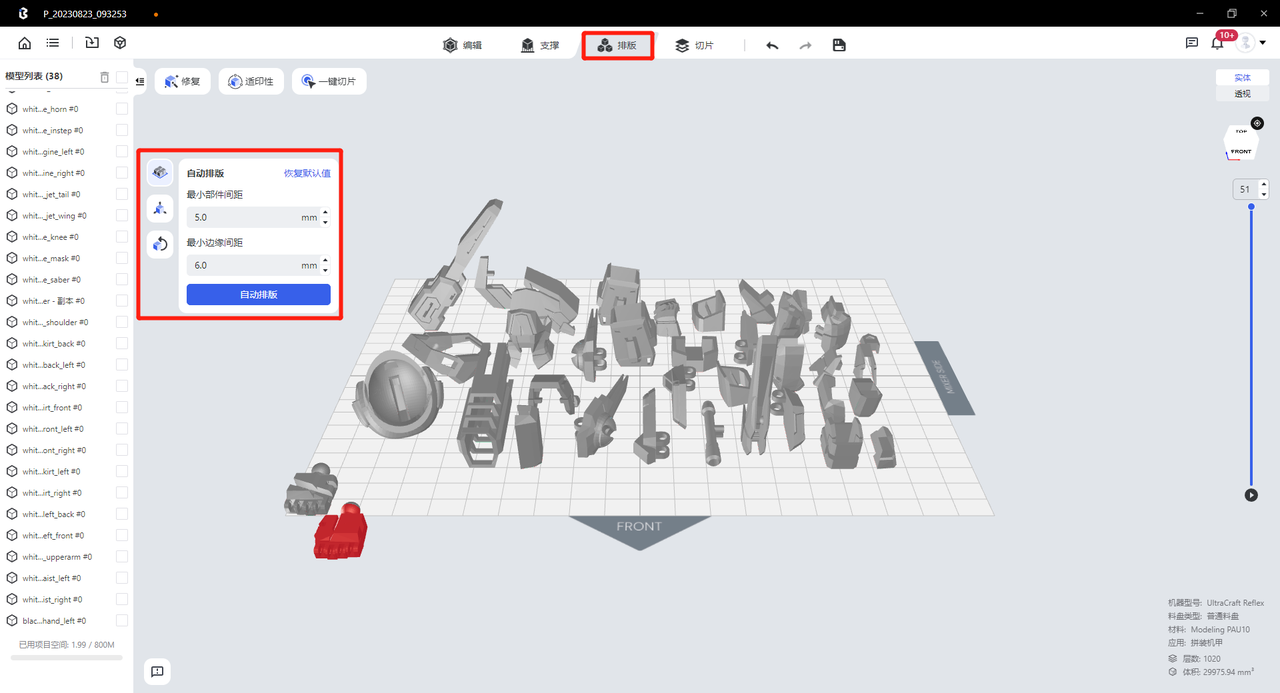This screenshot has width=1280, height=693.
Task: Undo the last action with the undo arrow
Action: point(772,45)
